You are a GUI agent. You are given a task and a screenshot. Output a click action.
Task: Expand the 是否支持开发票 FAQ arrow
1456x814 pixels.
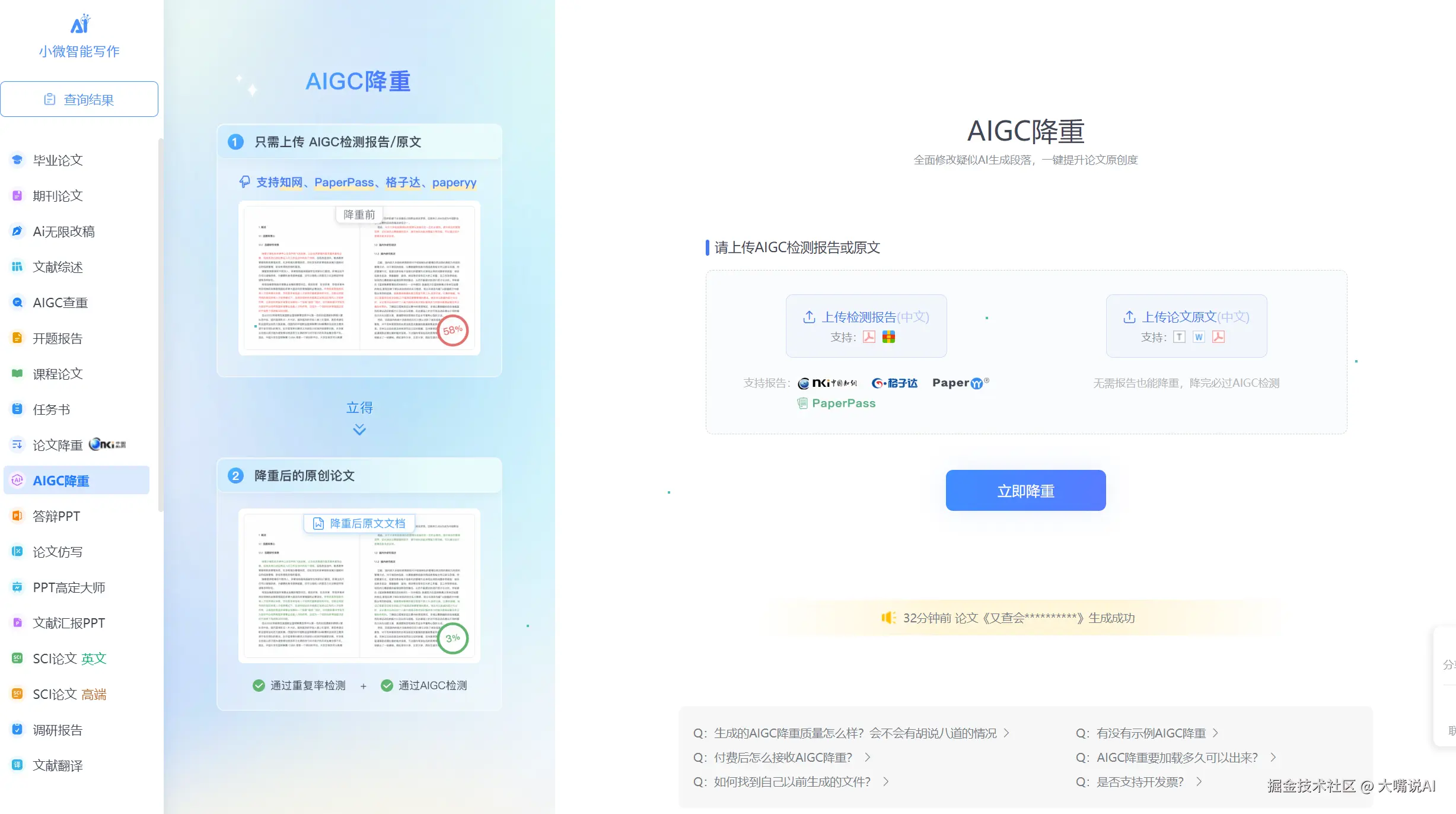pyautogui.click(x=1199, y=781)
